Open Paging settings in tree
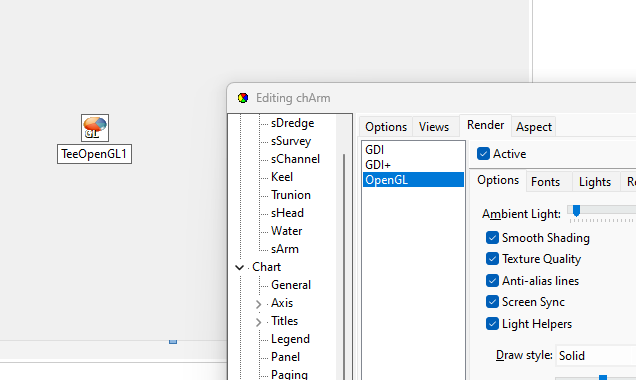 [289, 374]
